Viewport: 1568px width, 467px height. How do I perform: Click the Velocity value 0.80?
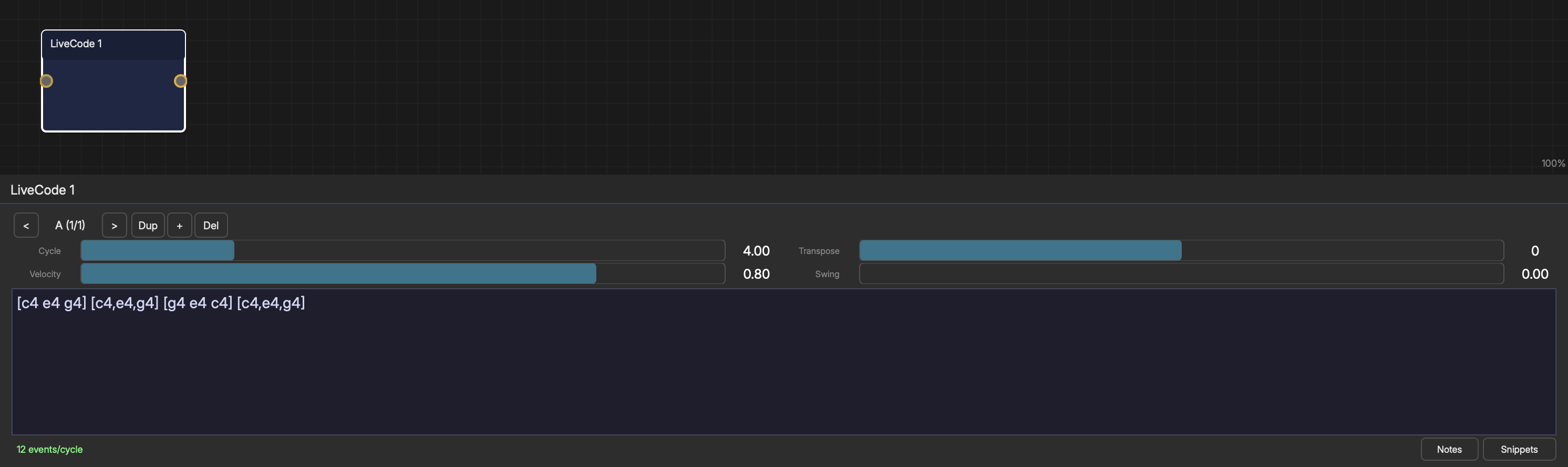coord(756,274)
